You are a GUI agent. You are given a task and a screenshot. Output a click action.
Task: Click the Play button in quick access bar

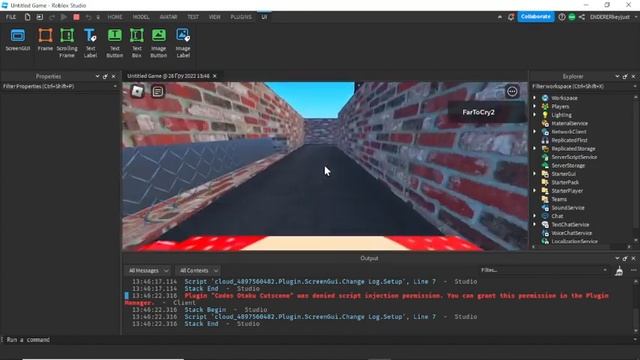pyautogui.click(x=64, y=17)
